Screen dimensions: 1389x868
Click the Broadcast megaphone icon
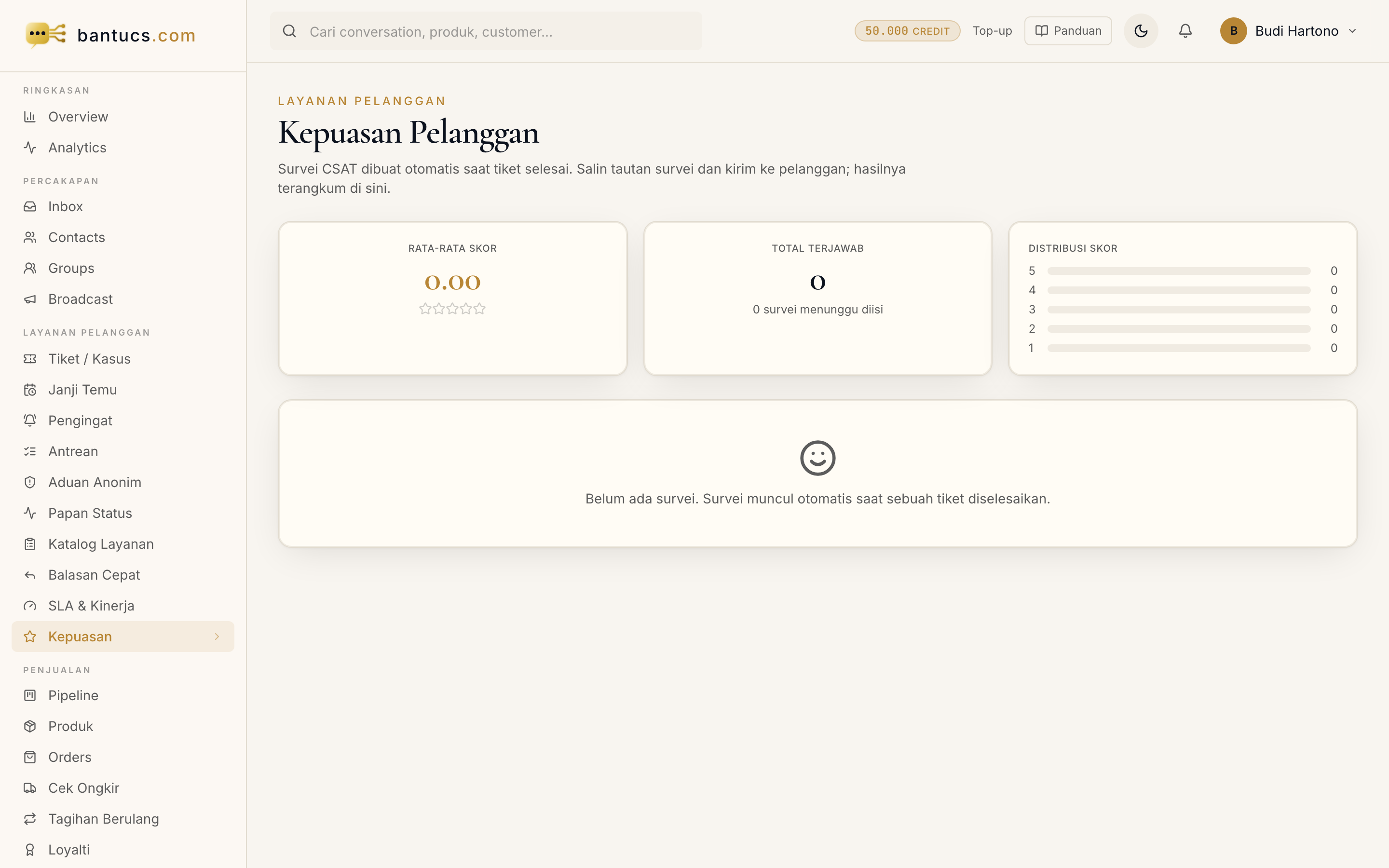30,299
